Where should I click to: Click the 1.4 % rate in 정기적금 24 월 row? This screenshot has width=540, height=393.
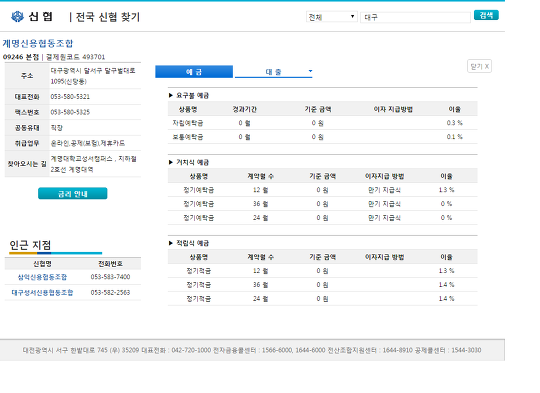tap(446, 299)
